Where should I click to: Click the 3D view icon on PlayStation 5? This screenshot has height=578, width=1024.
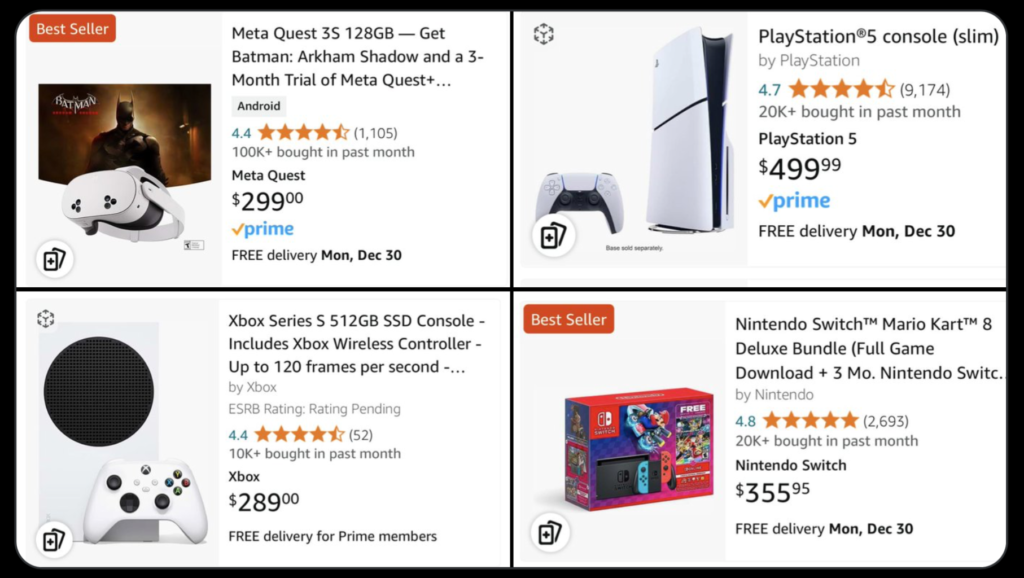pyautogui.click(x=543, y=35)
